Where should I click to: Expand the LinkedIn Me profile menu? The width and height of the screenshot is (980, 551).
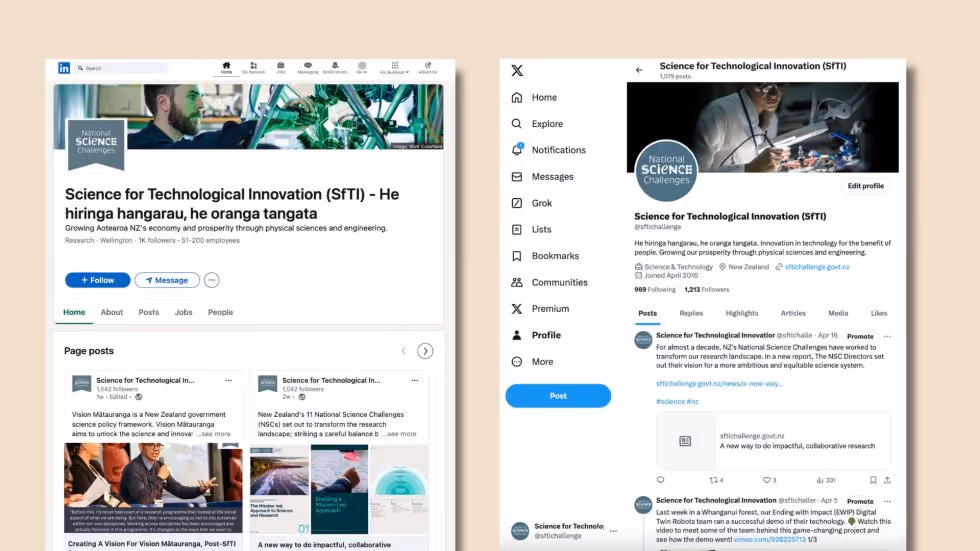(361, 67)
